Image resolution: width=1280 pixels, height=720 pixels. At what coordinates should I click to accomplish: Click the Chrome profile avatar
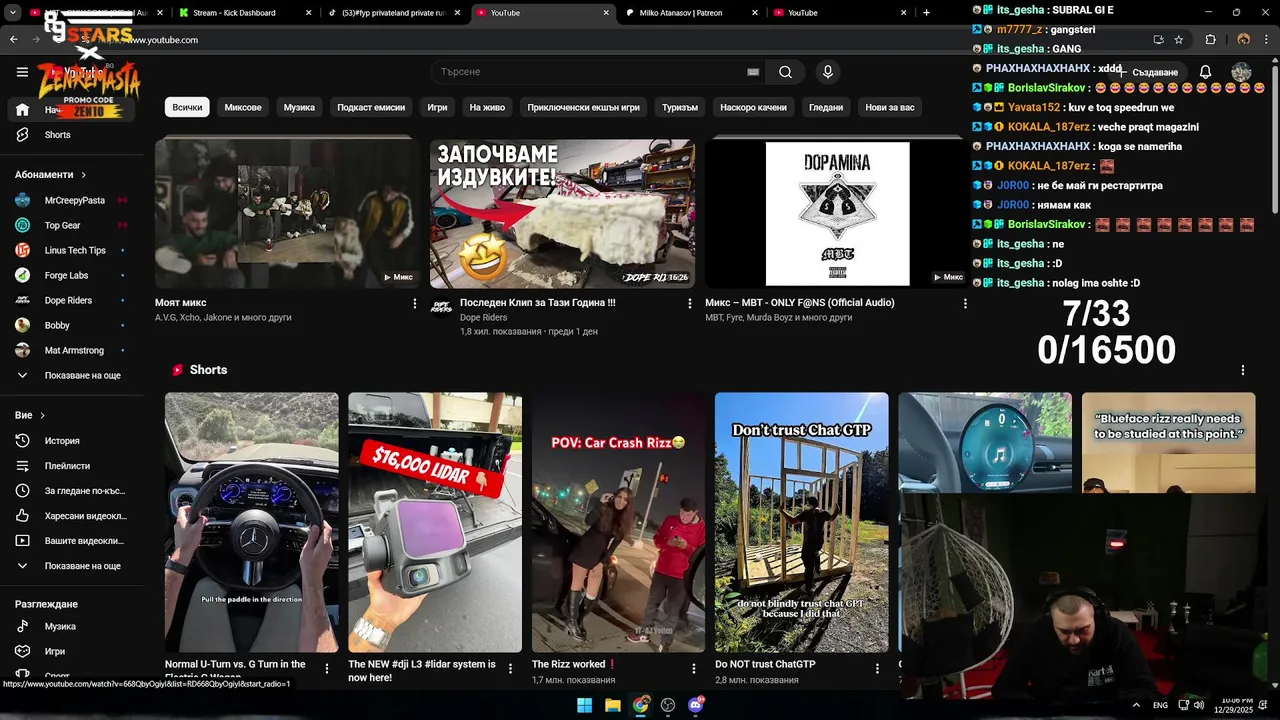1243,40
